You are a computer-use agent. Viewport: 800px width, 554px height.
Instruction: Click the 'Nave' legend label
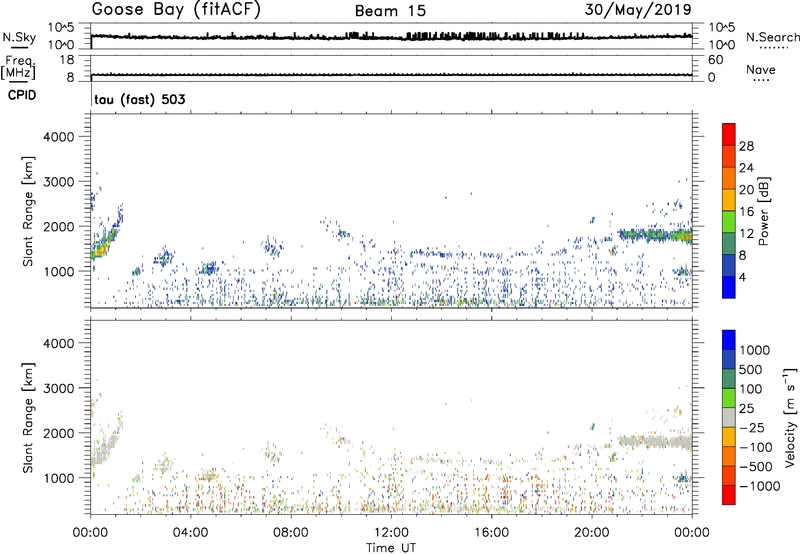click(x=761, y=70)
